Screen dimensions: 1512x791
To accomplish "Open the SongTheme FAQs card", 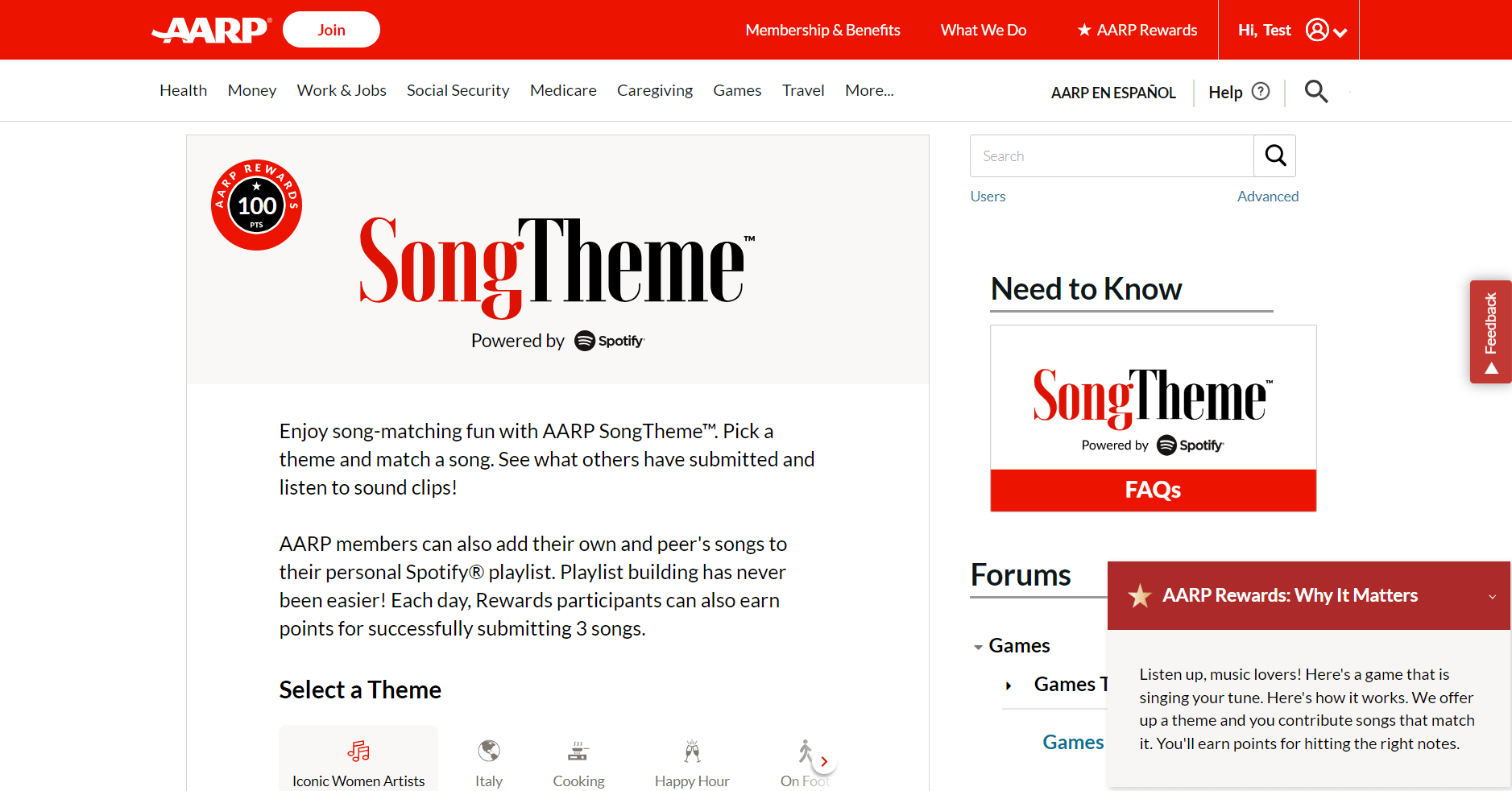I will 1153,418.
